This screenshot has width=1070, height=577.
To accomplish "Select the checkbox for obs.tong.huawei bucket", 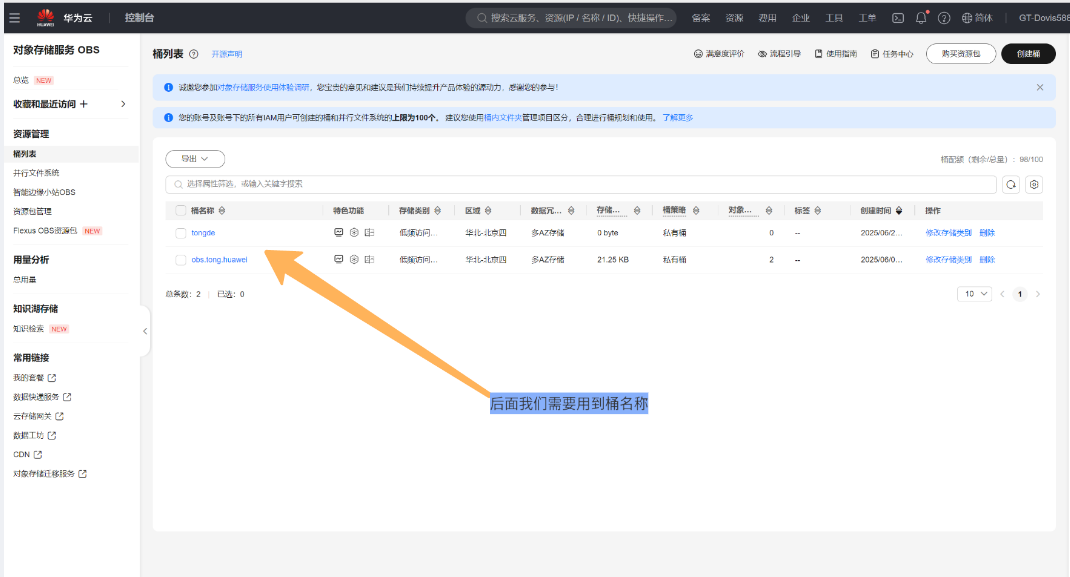I will click(181, 260).
